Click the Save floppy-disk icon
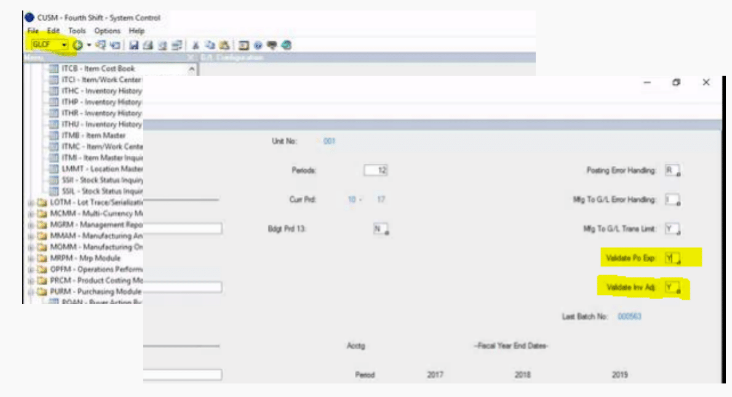 pyautogui.click(x=134, y=45)
